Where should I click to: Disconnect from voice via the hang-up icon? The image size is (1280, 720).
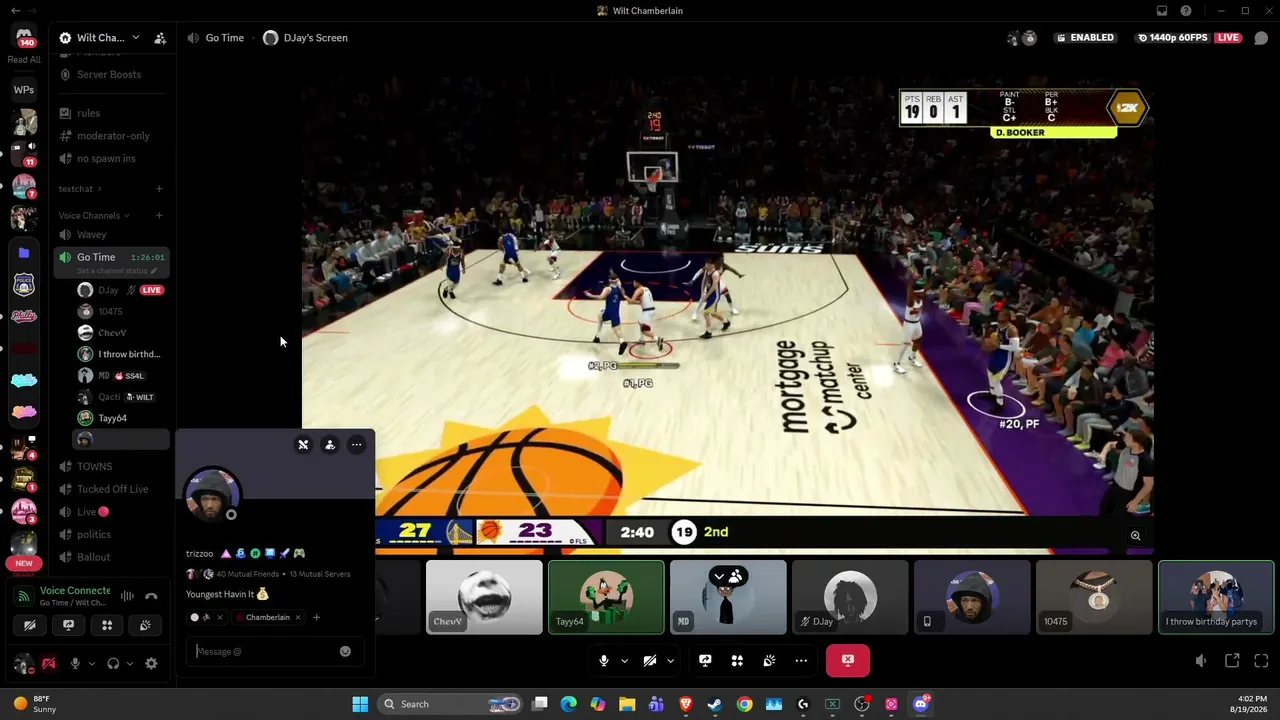(x=151, y=596)
